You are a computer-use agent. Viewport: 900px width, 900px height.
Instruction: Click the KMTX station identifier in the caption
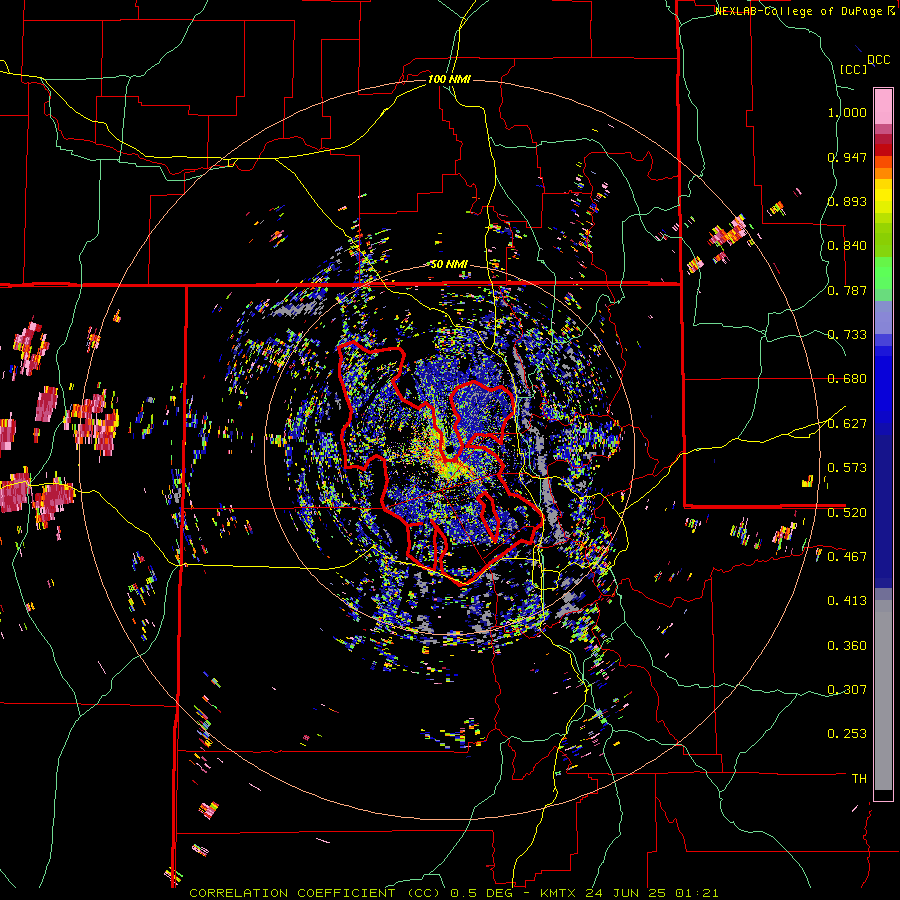pyautogui.click(x=560, y=893)
